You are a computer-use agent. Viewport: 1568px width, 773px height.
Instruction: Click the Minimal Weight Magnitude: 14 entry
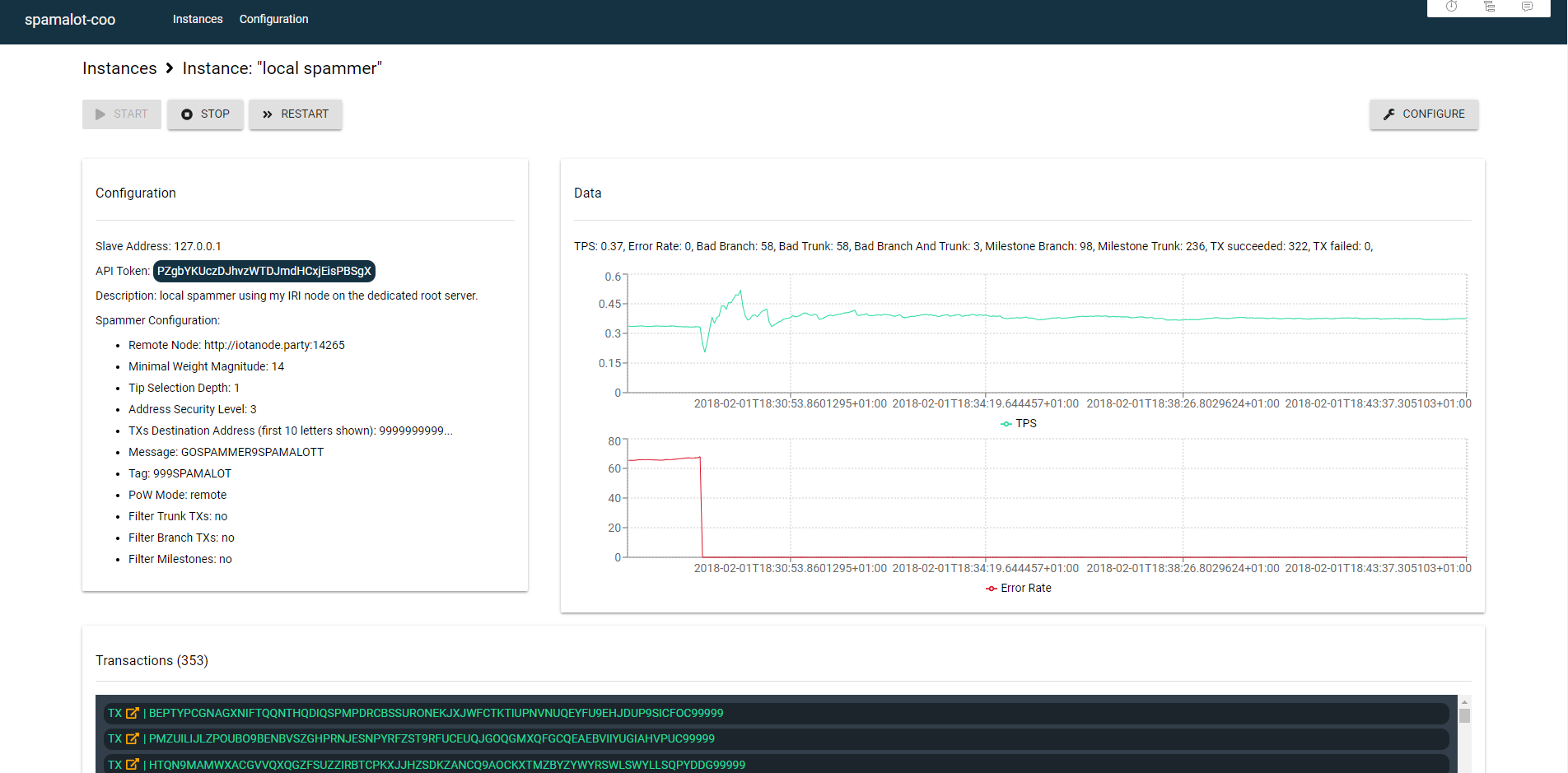point(206,366)
